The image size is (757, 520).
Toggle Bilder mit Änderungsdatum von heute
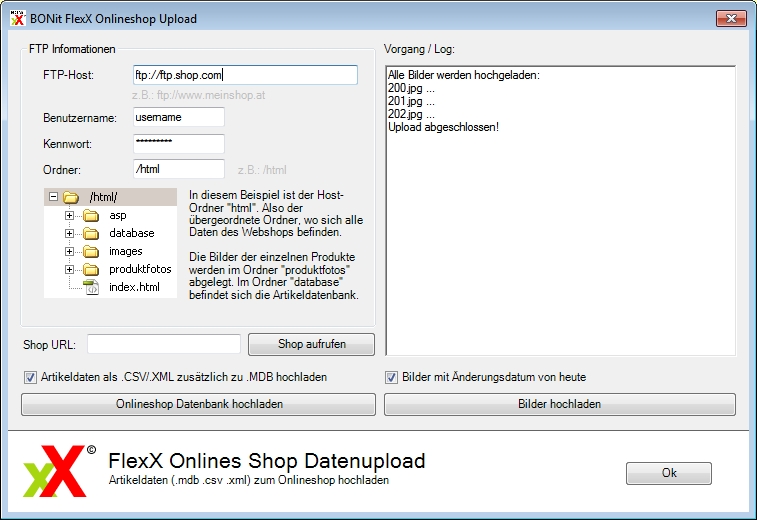(x=392, y=378)
